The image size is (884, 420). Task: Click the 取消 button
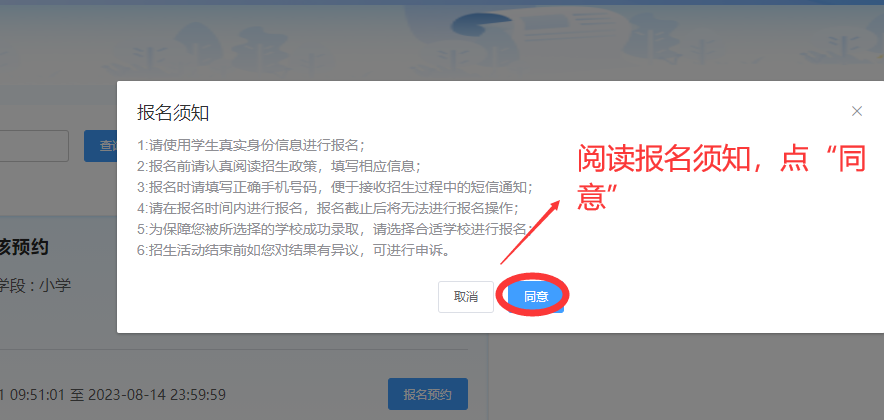466,297
